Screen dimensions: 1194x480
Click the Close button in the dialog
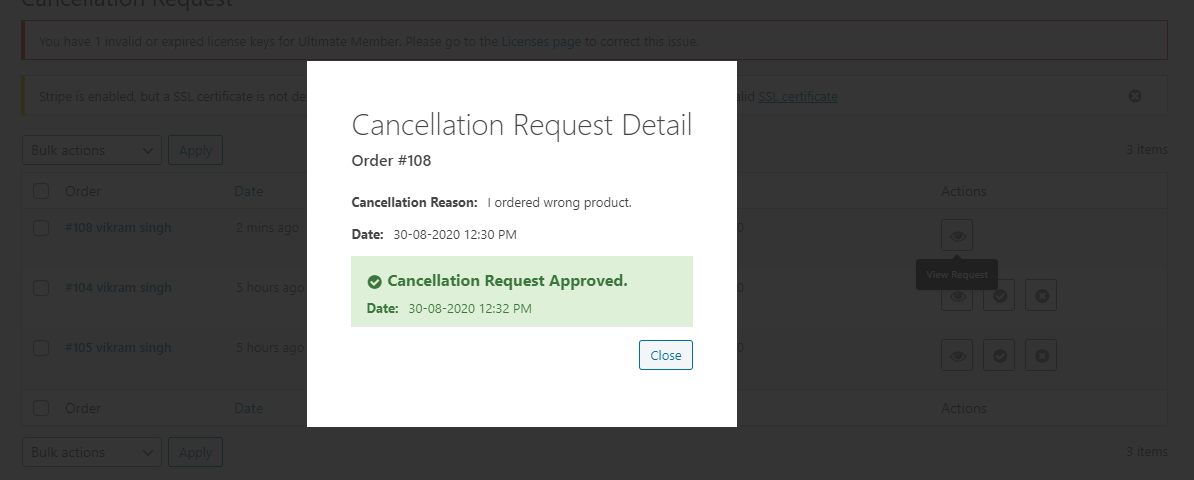coord(666,355)
